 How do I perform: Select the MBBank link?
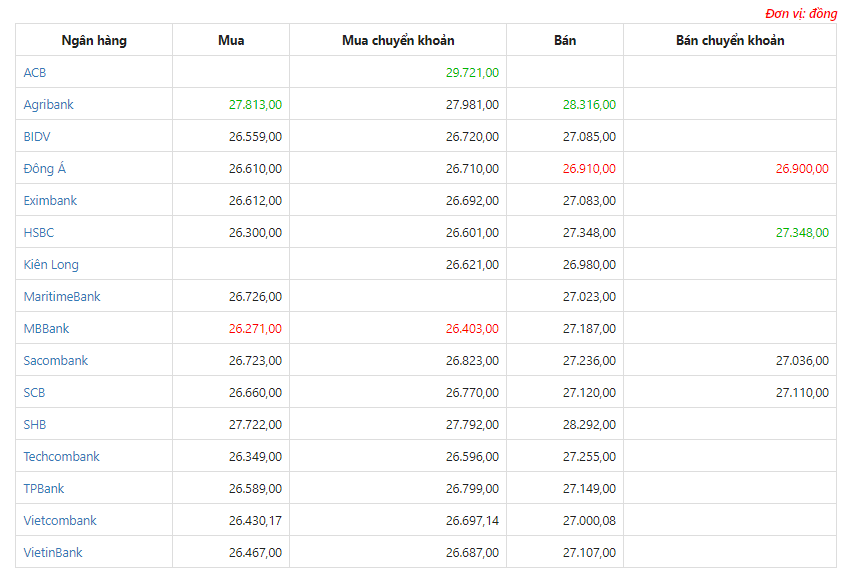click(46, 328)
